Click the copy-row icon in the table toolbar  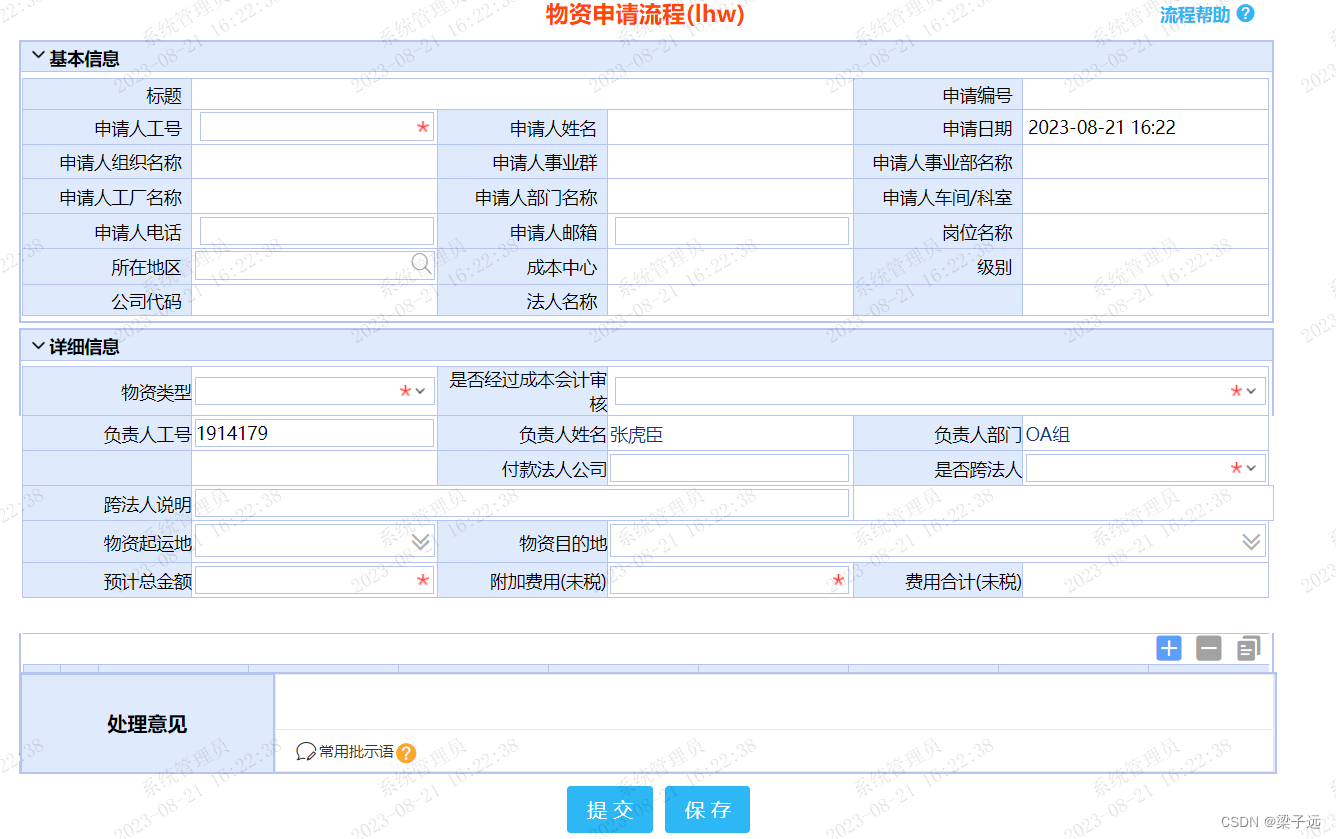(1248, 648)
